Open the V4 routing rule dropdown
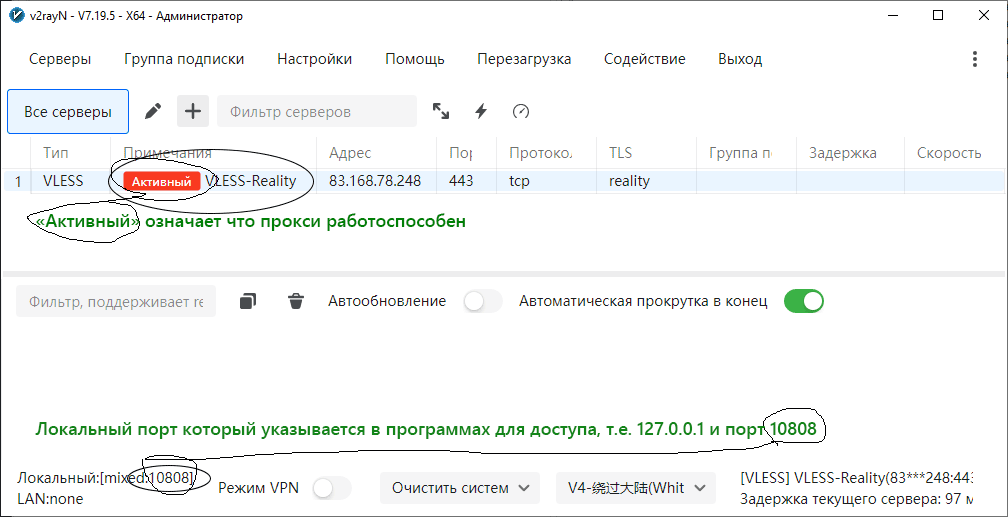 [x=636, y=488]
